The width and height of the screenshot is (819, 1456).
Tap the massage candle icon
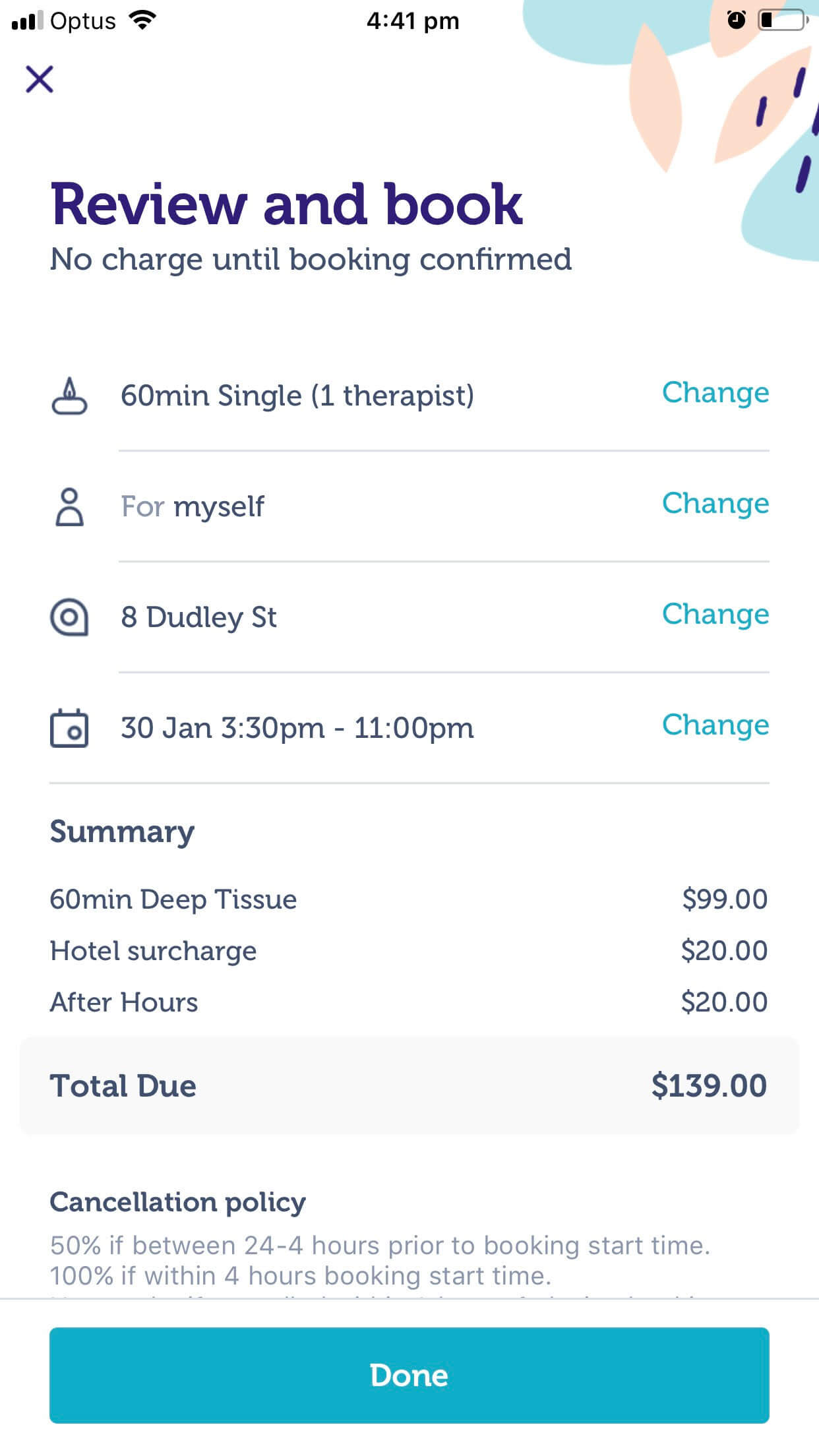pyautogui.click(x=69, y=396)
